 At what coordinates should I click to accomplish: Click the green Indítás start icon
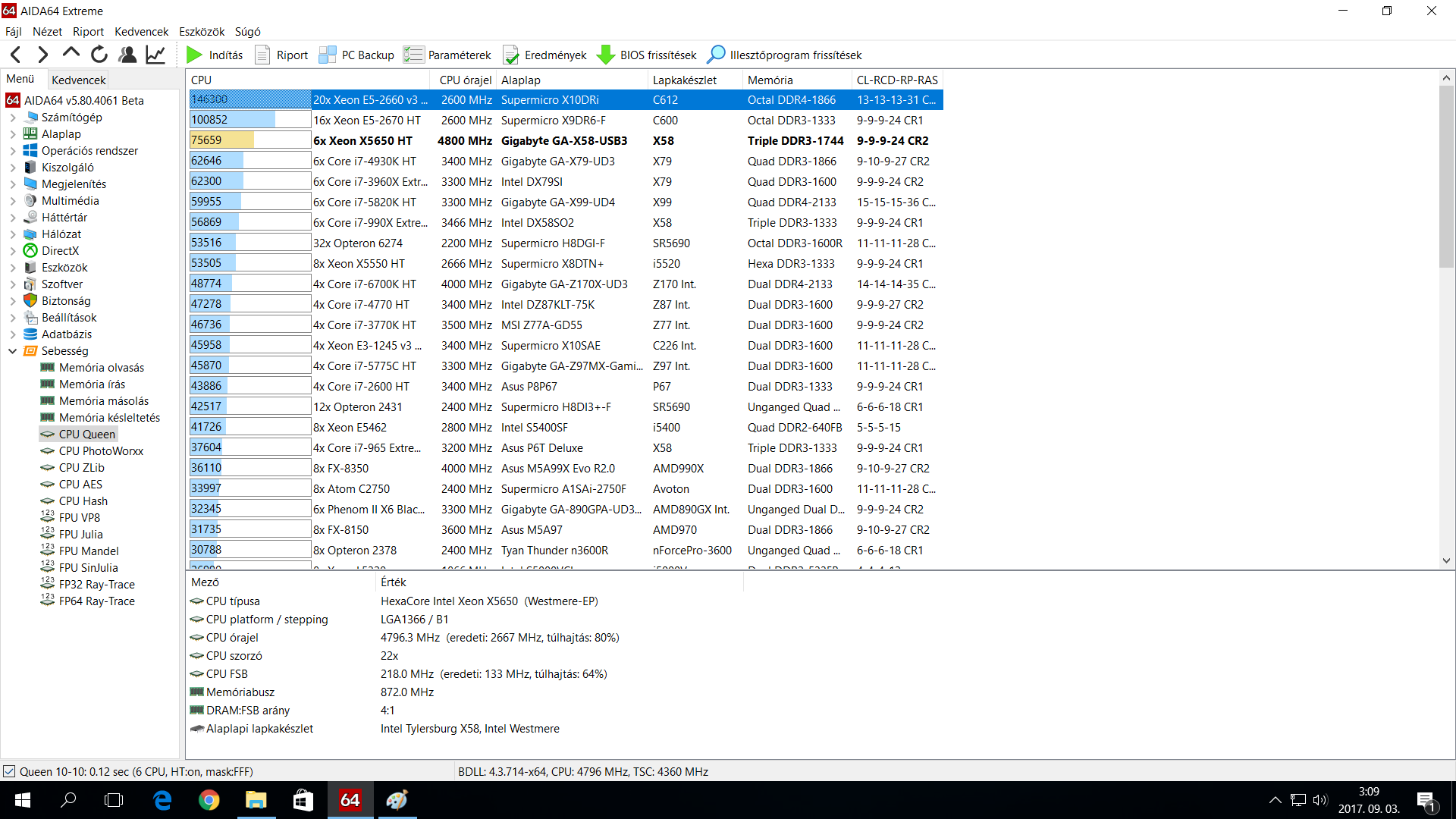194,55
